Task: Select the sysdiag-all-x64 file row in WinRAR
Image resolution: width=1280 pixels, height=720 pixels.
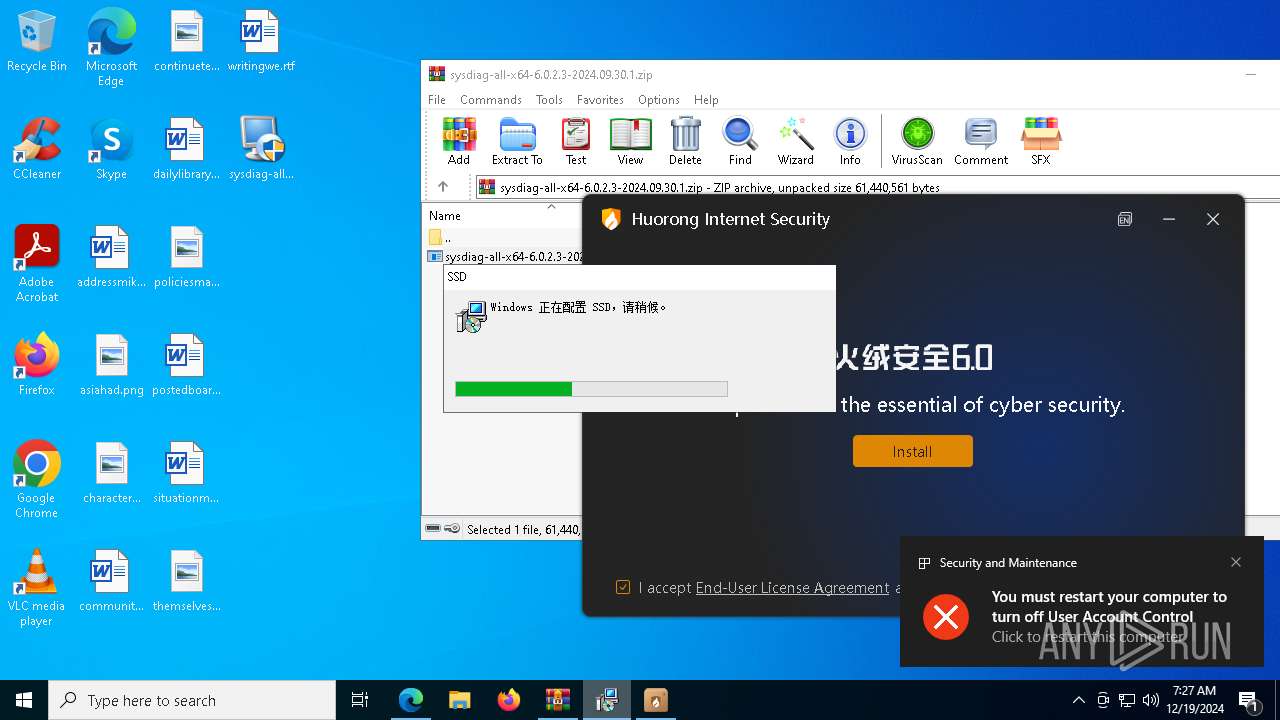Action: pos(503,257)
